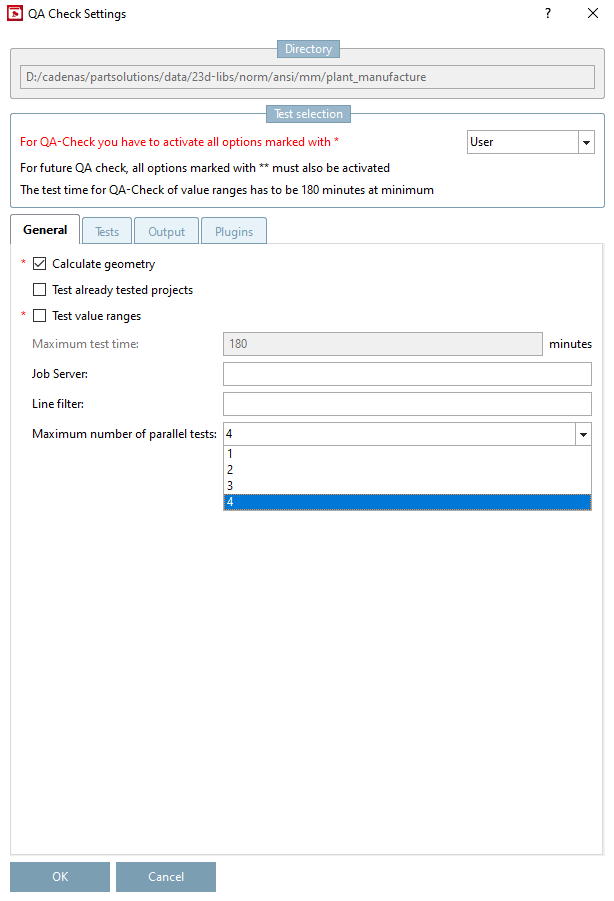Viewport: 614px width, 901px height.
Task: Enable the Test value ranges checkbox
Action: (x=40, y=316)
